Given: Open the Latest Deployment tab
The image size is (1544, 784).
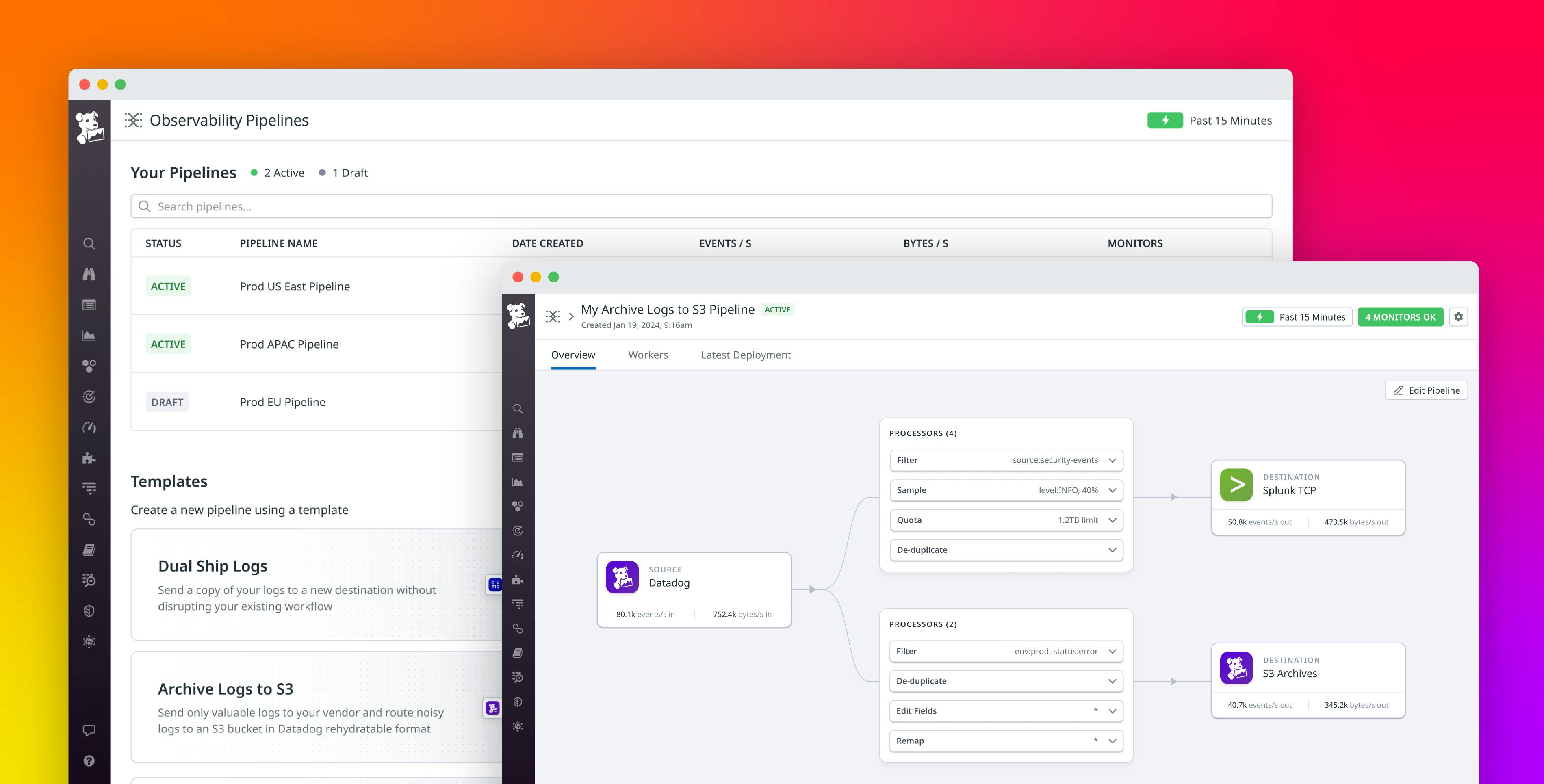Looking at the screenshot, I should [x=746, y=355].
